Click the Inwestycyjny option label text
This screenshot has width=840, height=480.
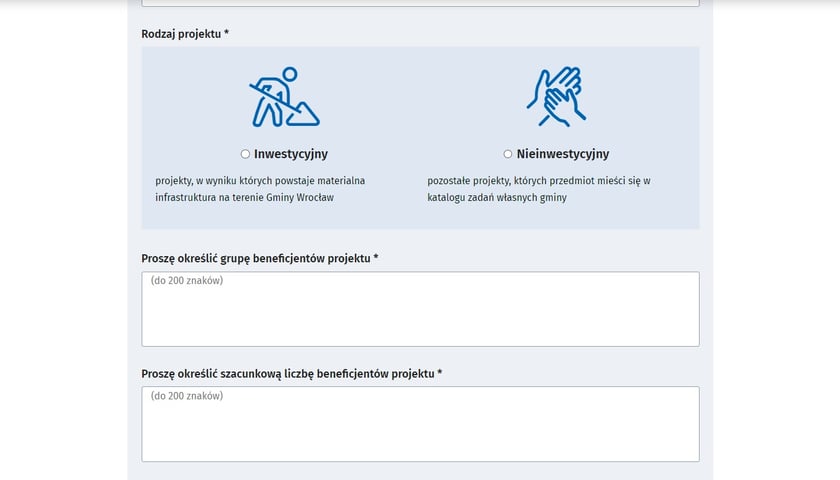(291, 154)
